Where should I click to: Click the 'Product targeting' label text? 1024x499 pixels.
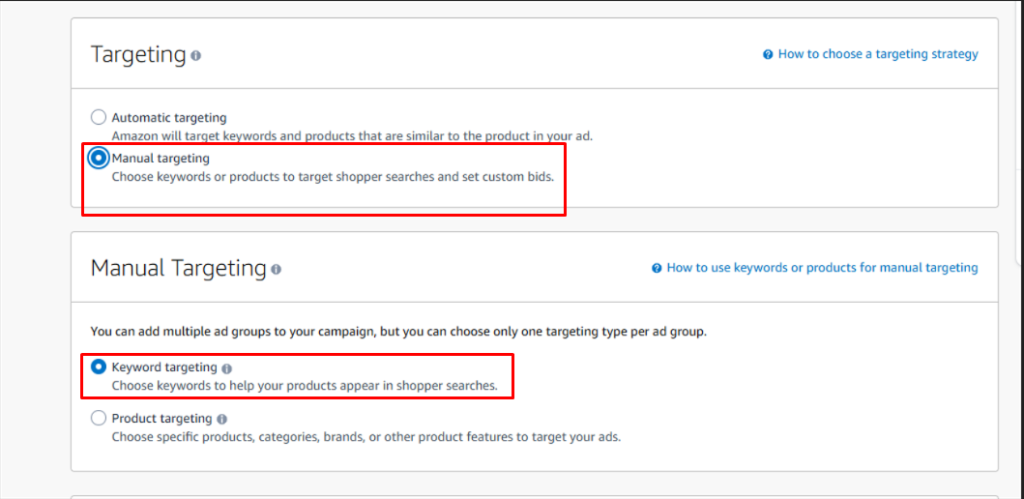coord(162,418)
